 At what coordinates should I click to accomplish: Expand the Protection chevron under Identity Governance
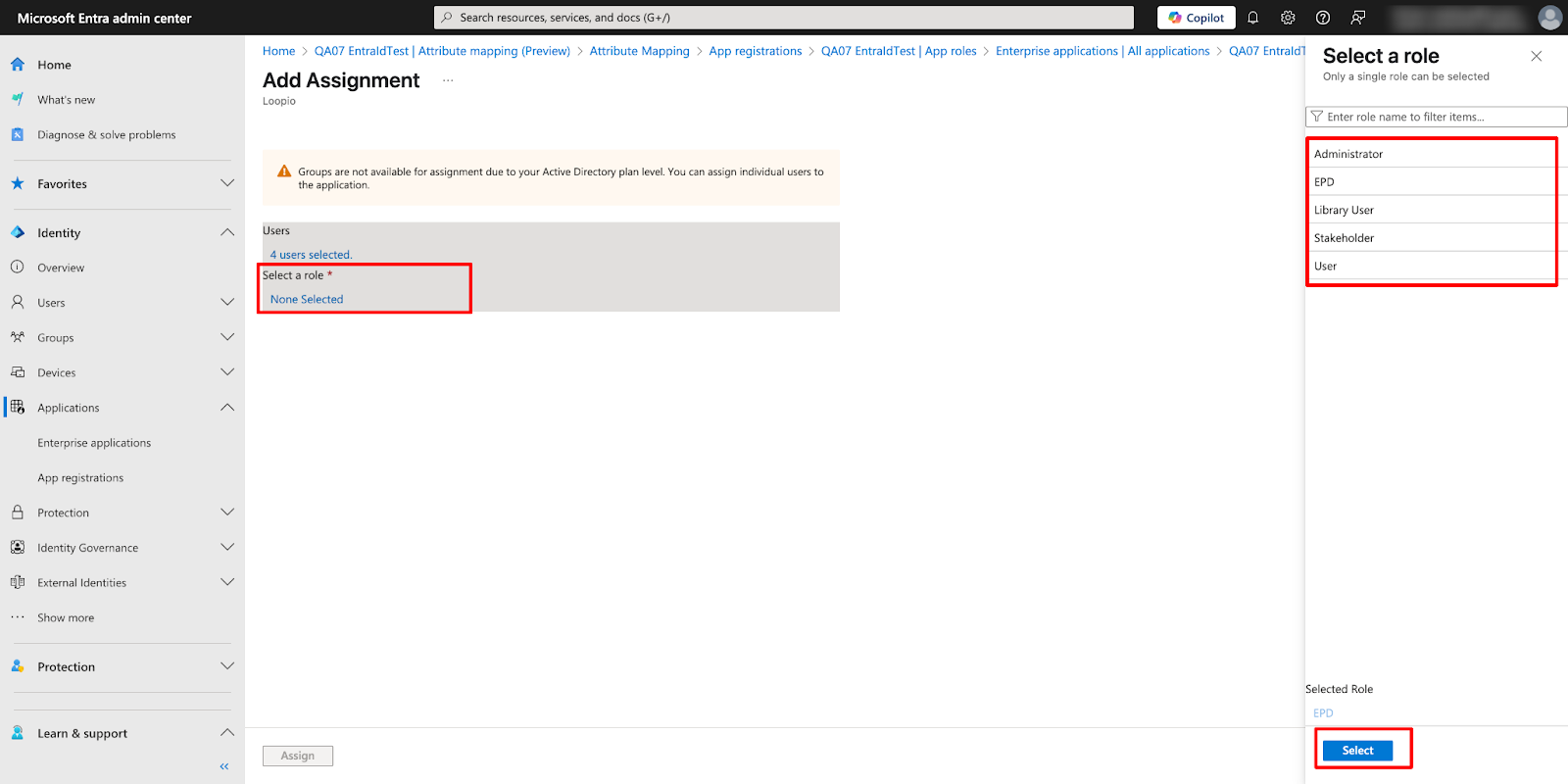(227, 513)
